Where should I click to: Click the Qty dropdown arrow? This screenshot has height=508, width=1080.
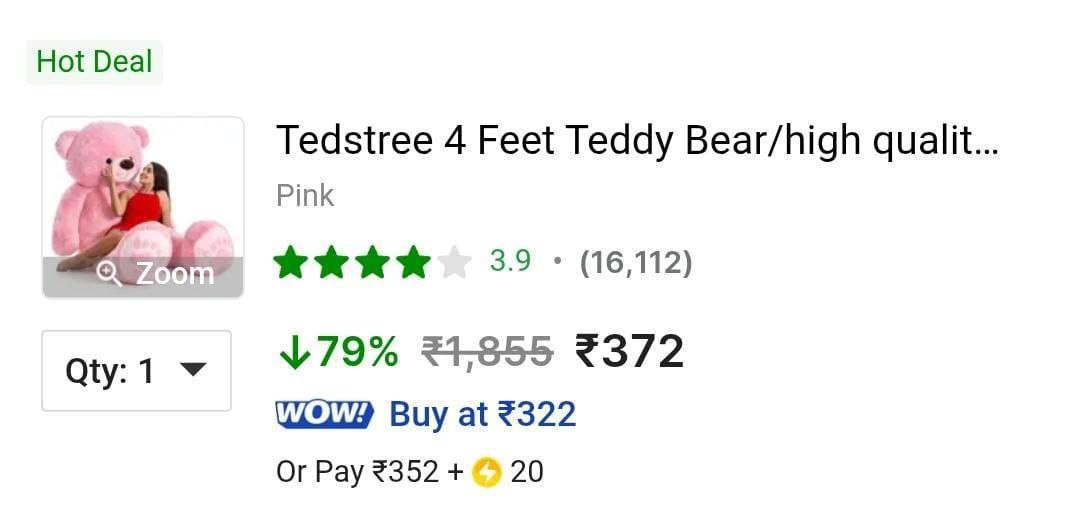tap(192, 371)
